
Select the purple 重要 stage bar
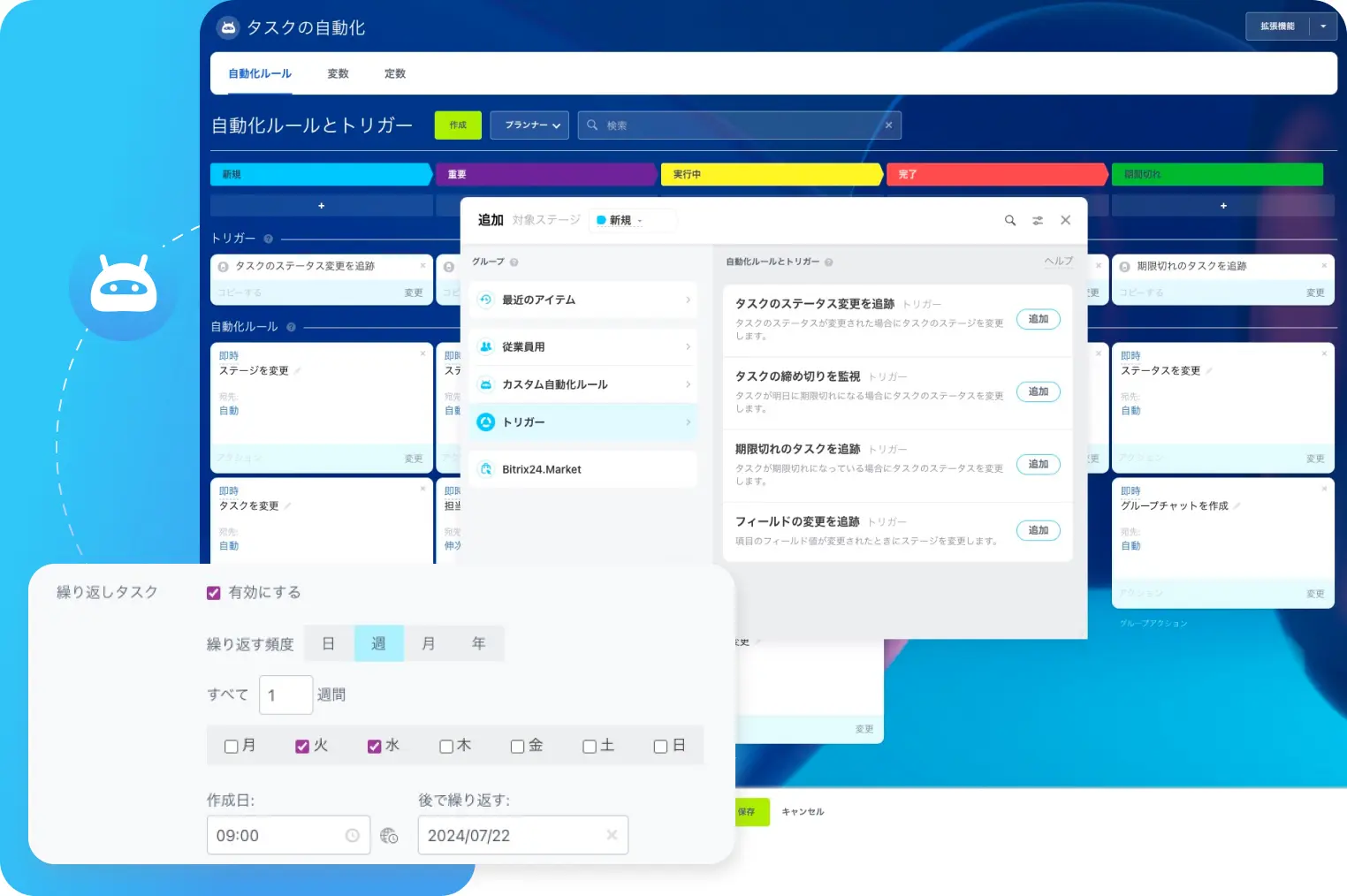(x=547, y=174)
